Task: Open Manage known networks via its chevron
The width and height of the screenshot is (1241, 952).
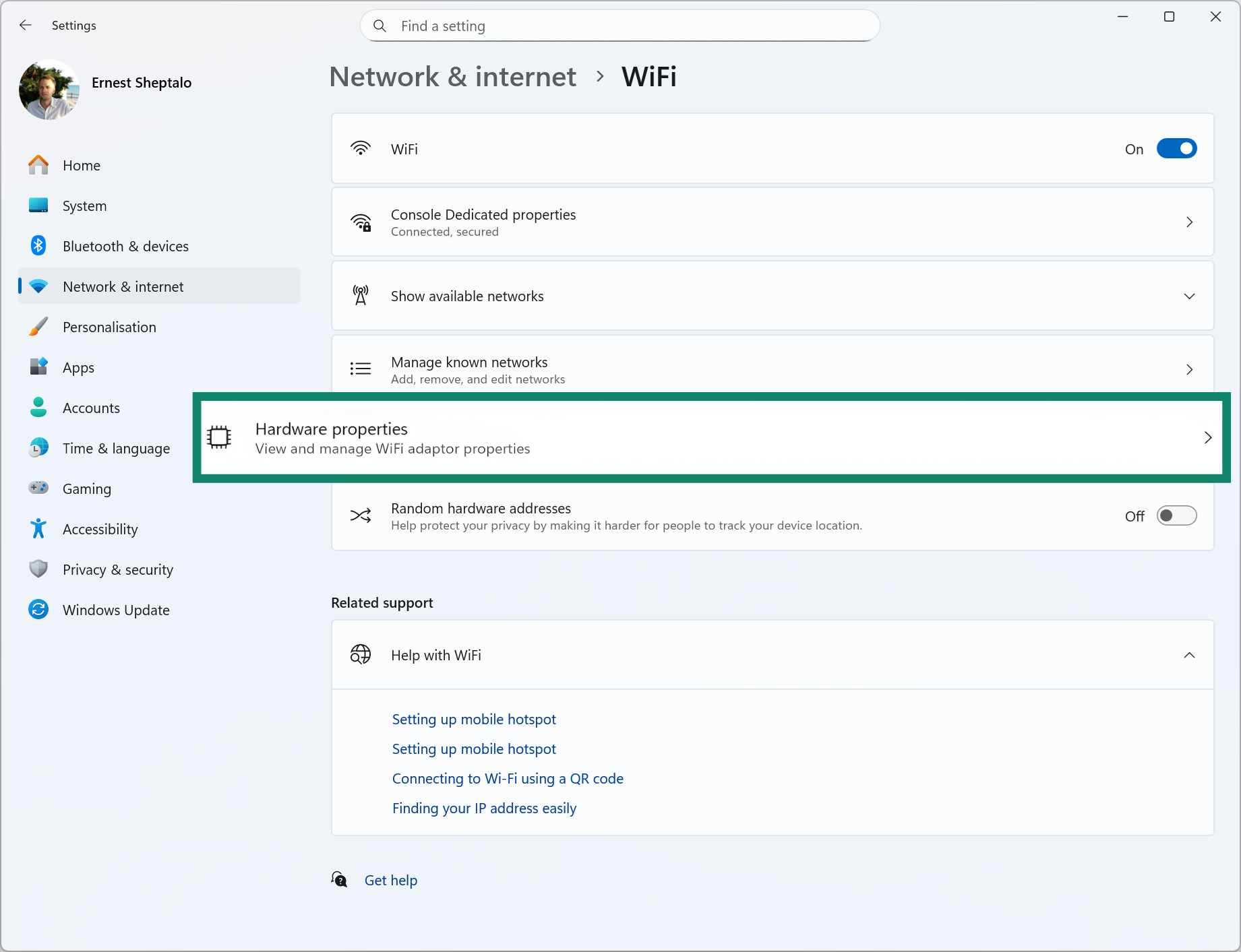Action: [x=1190, y=369]
